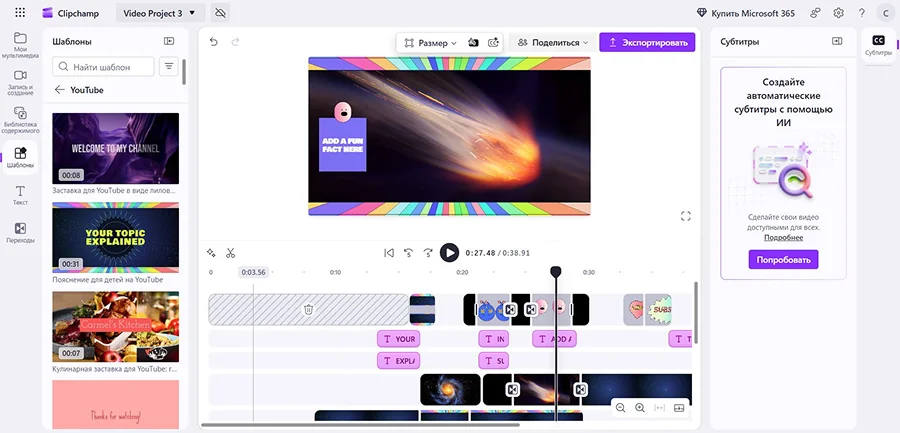900x433 pixels.
Task: Select Thanks for watching template
Action: [115, 404]
